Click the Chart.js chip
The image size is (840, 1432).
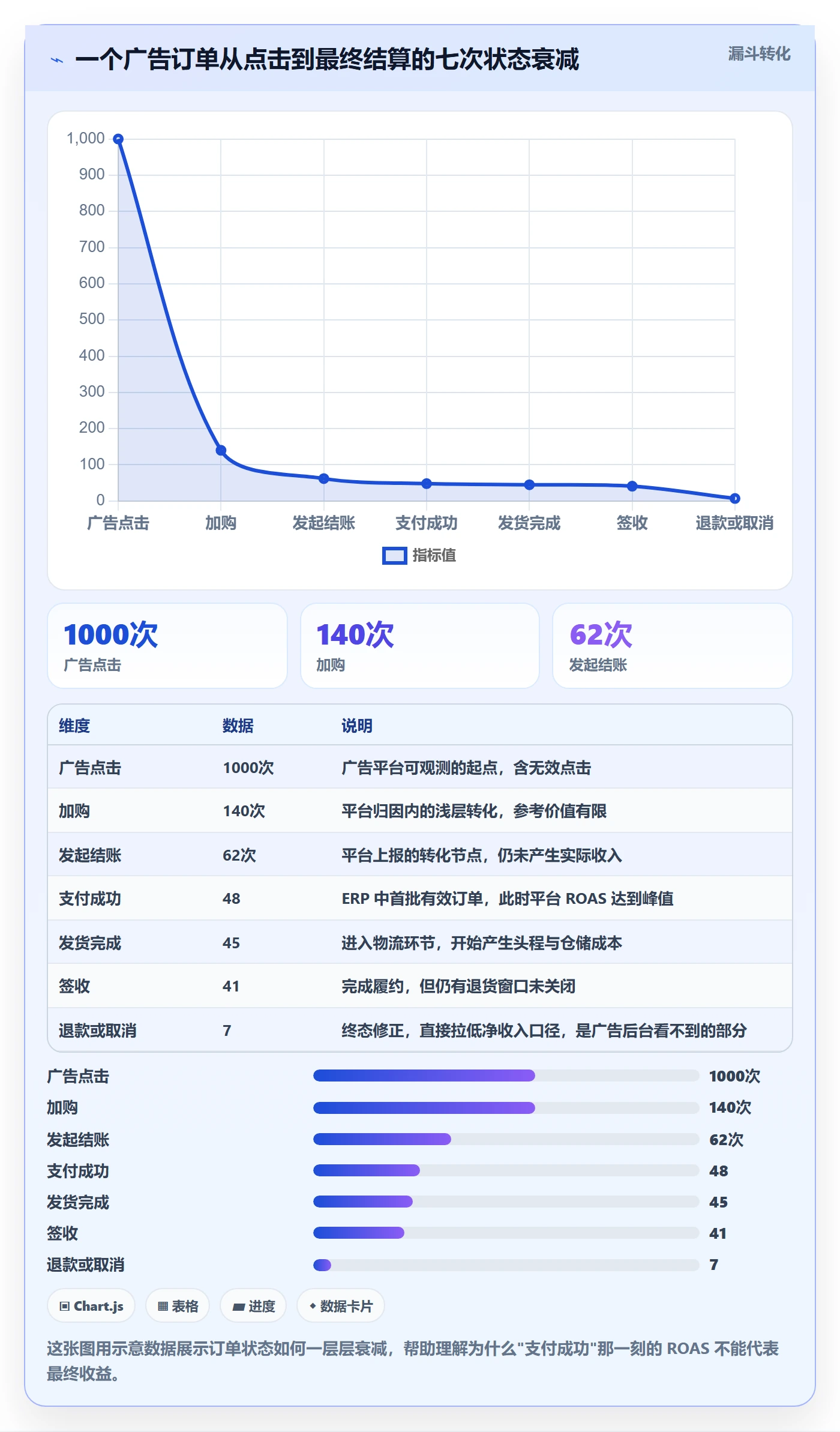coord(91,1305)
